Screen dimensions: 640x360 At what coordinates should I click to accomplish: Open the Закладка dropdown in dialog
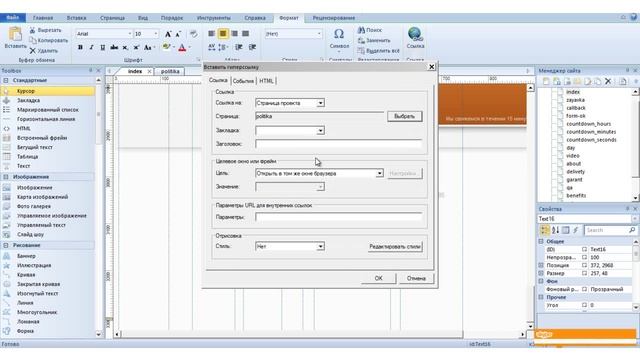click(320, 131)
